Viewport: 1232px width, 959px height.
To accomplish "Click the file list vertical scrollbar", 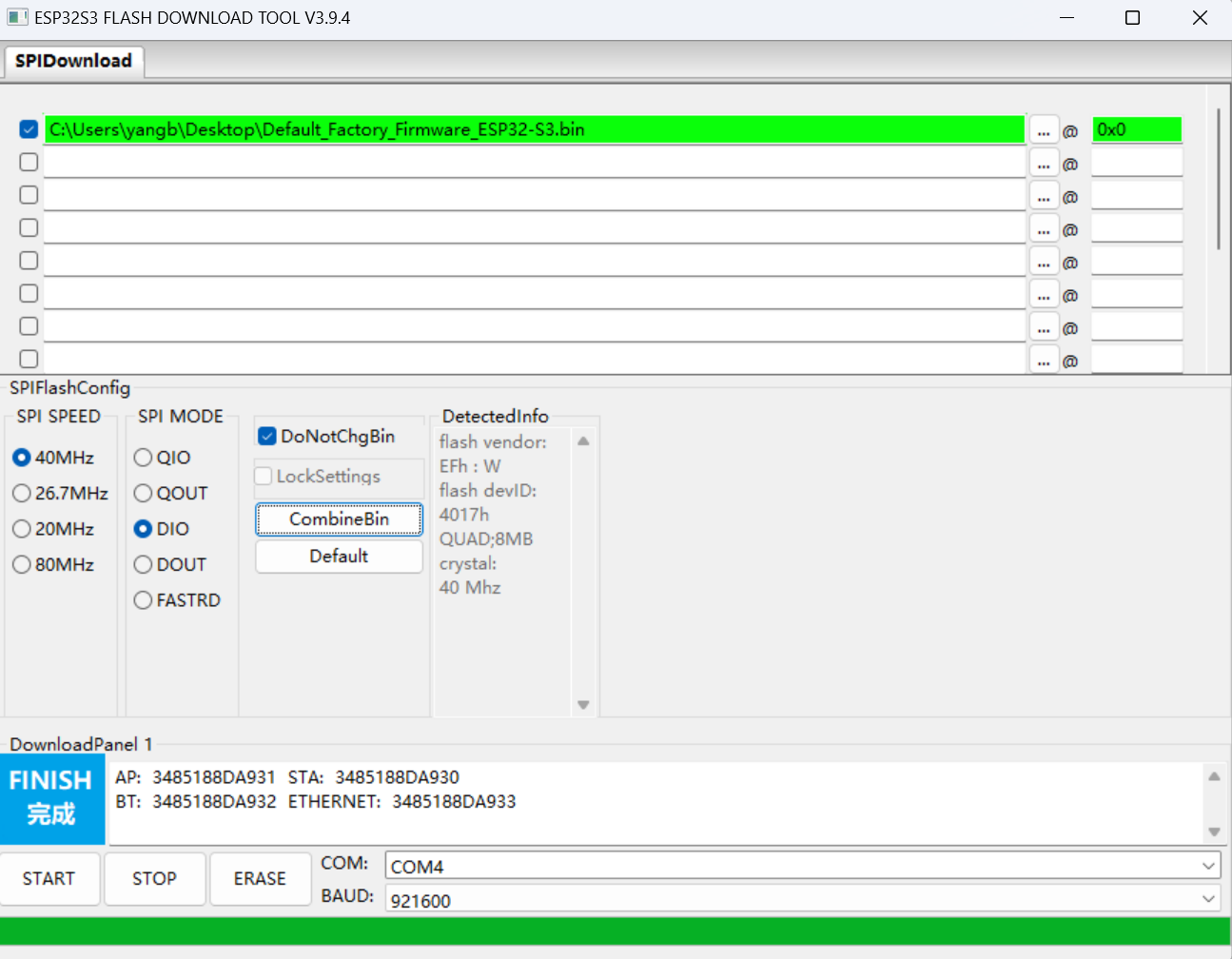I will point(1219,179).
